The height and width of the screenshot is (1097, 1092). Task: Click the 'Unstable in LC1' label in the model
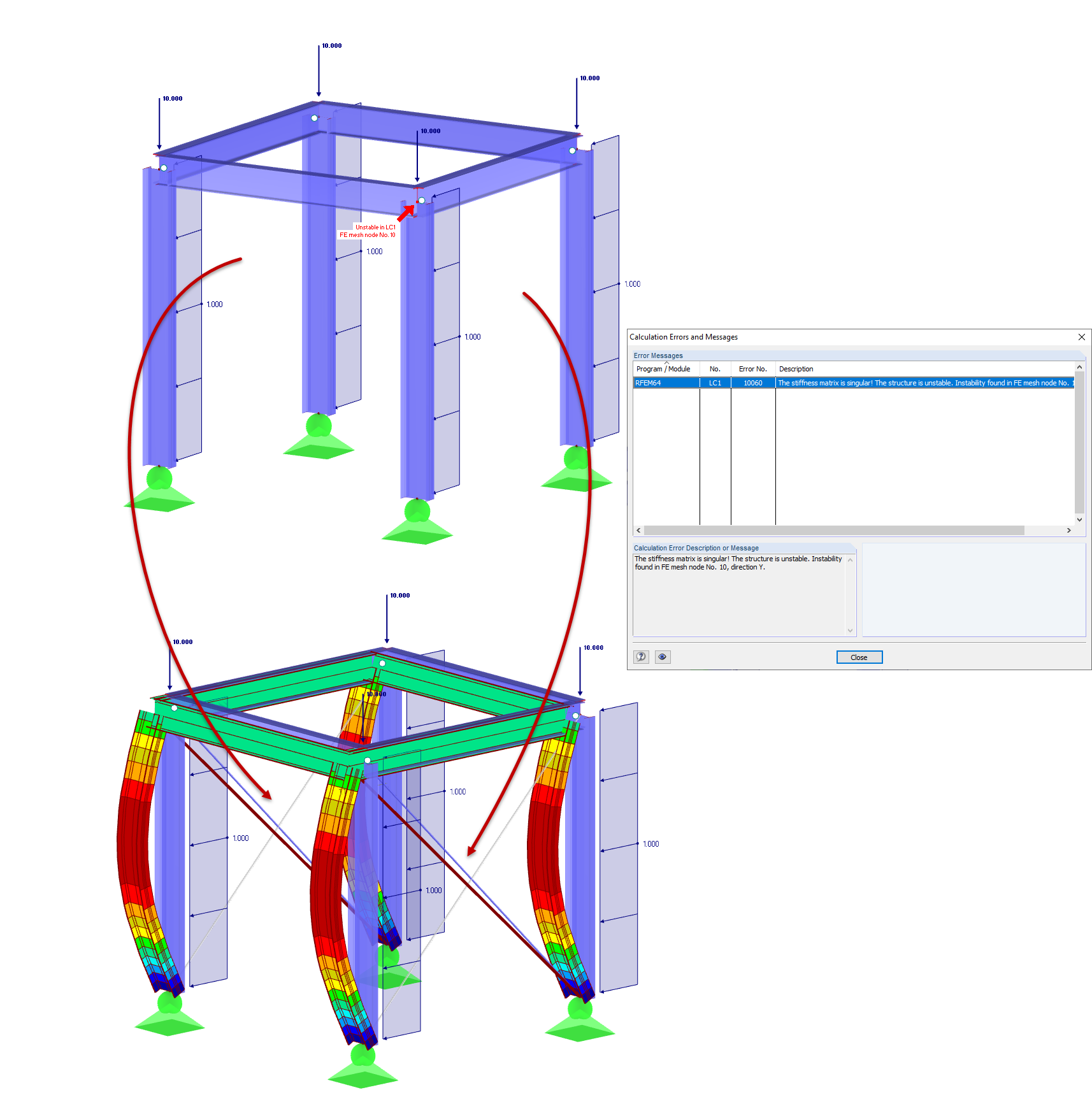coord(375,227)
